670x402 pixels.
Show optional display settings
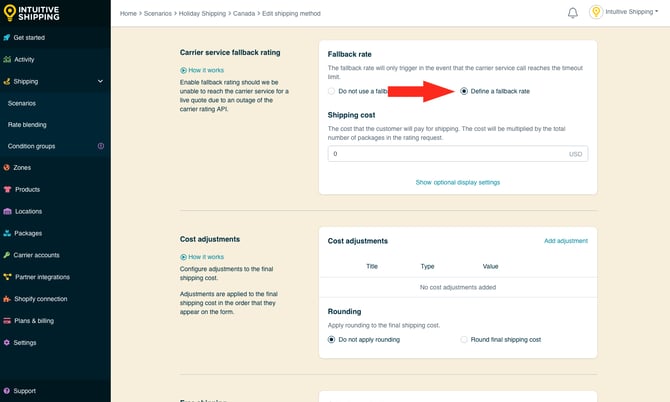point(457,182)
